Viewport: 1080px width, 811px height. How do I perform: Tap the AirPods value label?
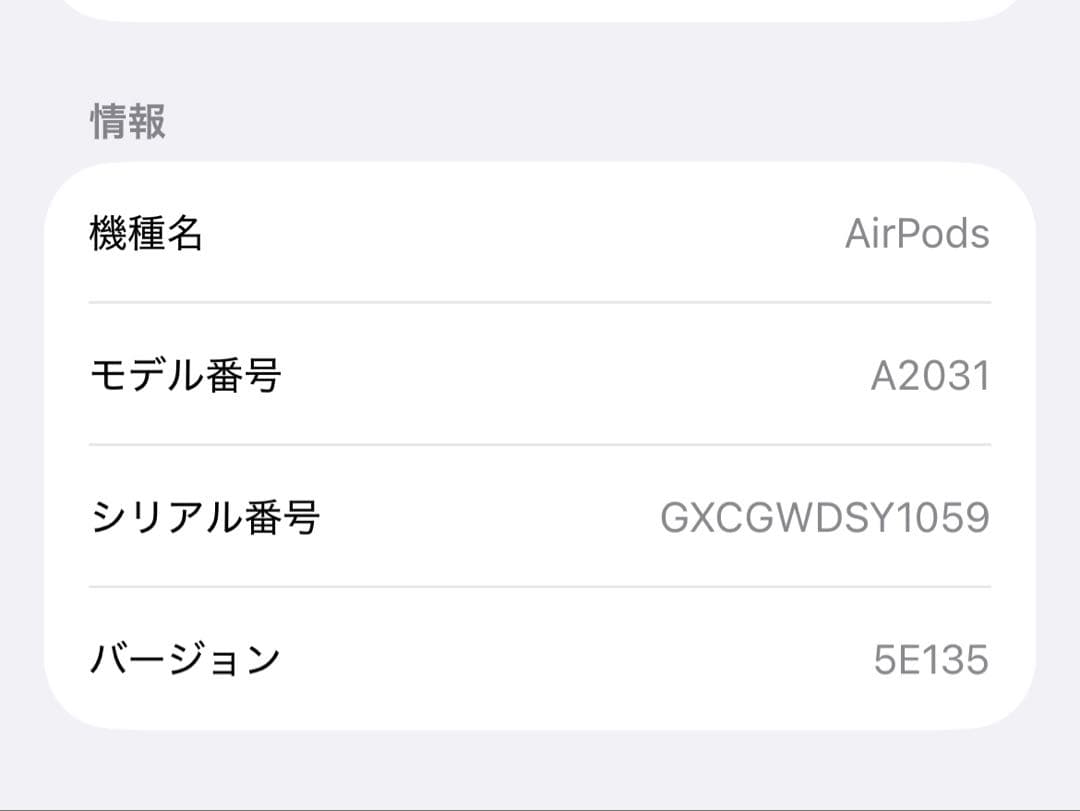[915, 234]
